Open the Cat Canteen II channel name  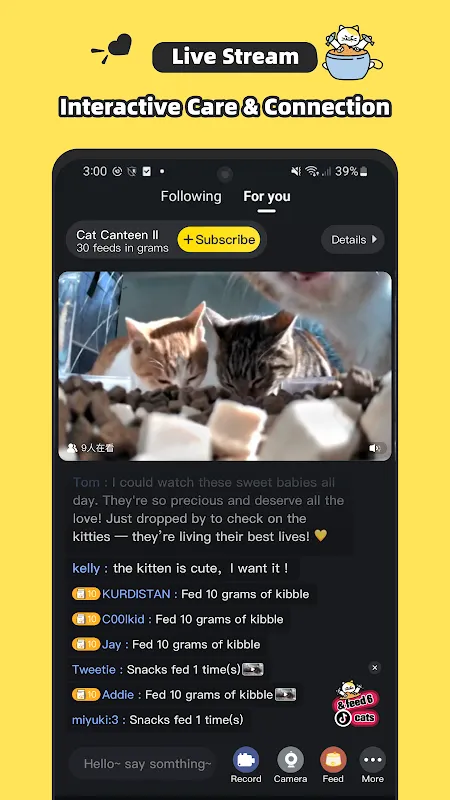click(x=117, y=235)
